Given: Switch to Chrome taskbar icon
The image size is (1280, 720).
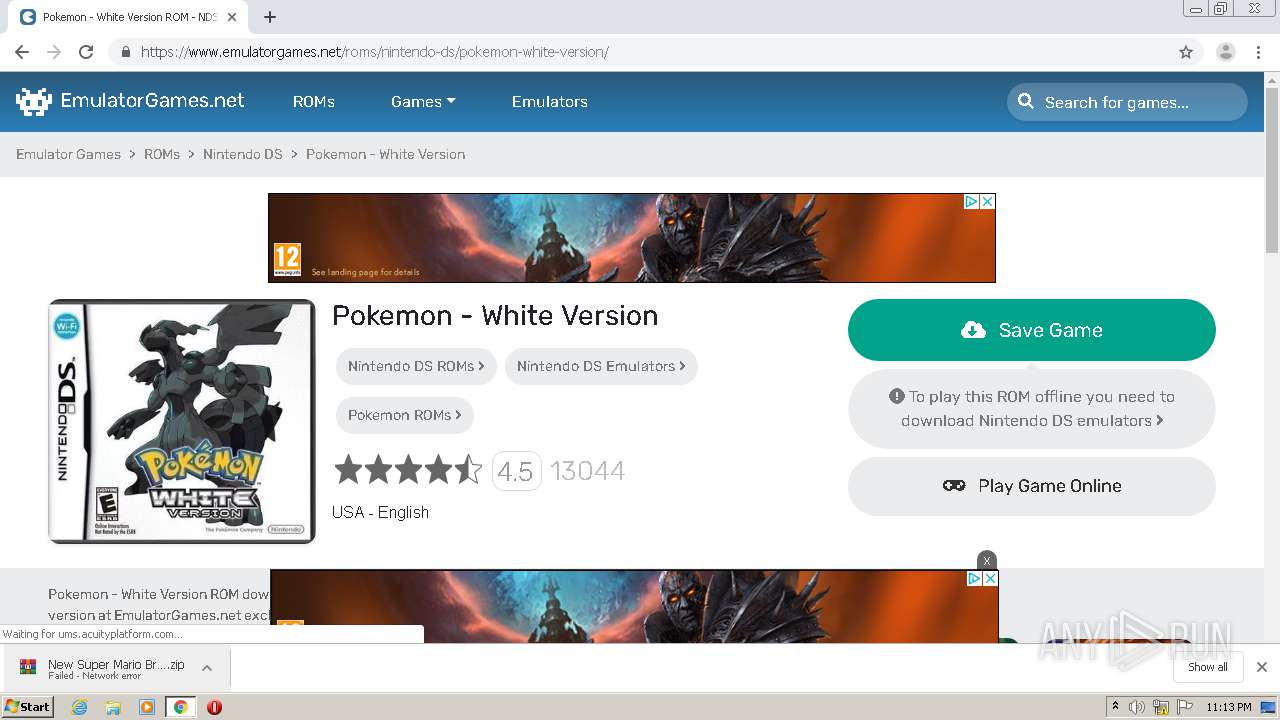Looking at the screenshot, I should point(180,707).
